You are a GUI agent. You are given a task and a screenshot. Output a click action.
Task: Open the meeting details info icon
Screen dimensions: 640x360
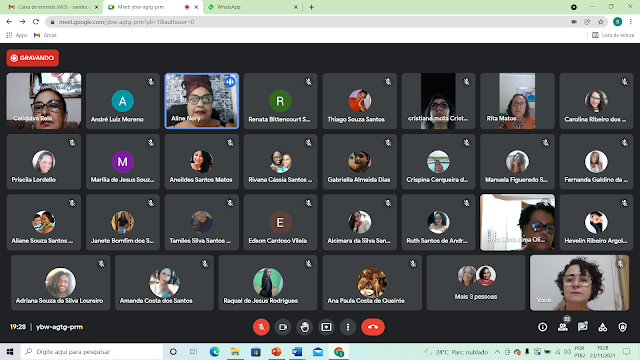[542, 327]
